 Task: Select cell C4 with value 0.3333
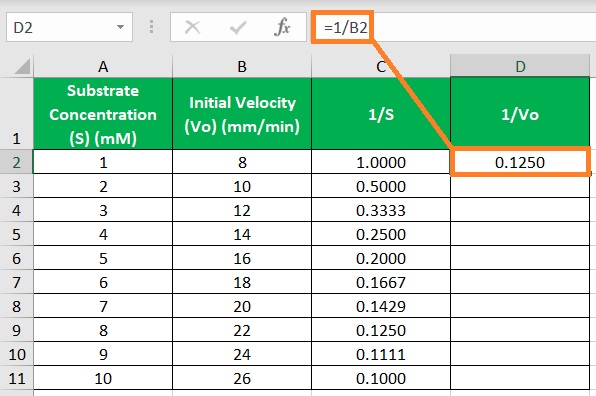(x=381, y=210)
